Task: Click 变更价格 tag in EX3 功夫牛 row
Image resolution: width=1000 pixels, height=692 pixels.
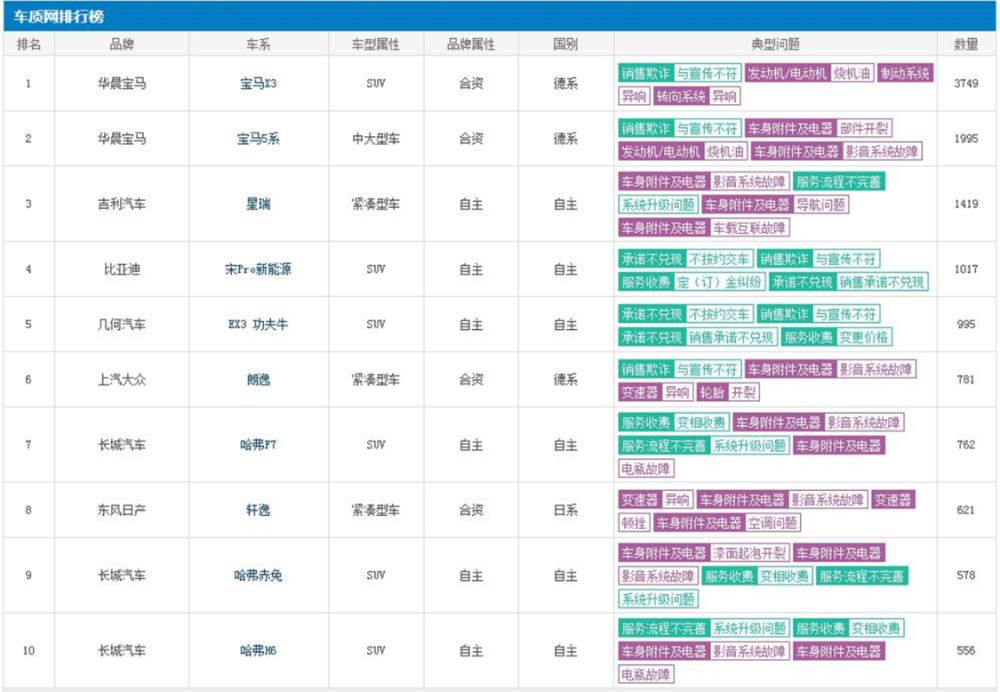Action: 863,337
